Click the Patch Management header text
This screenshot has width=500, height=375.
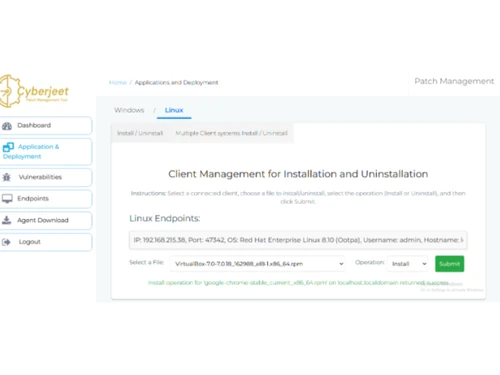coord(454,81)
